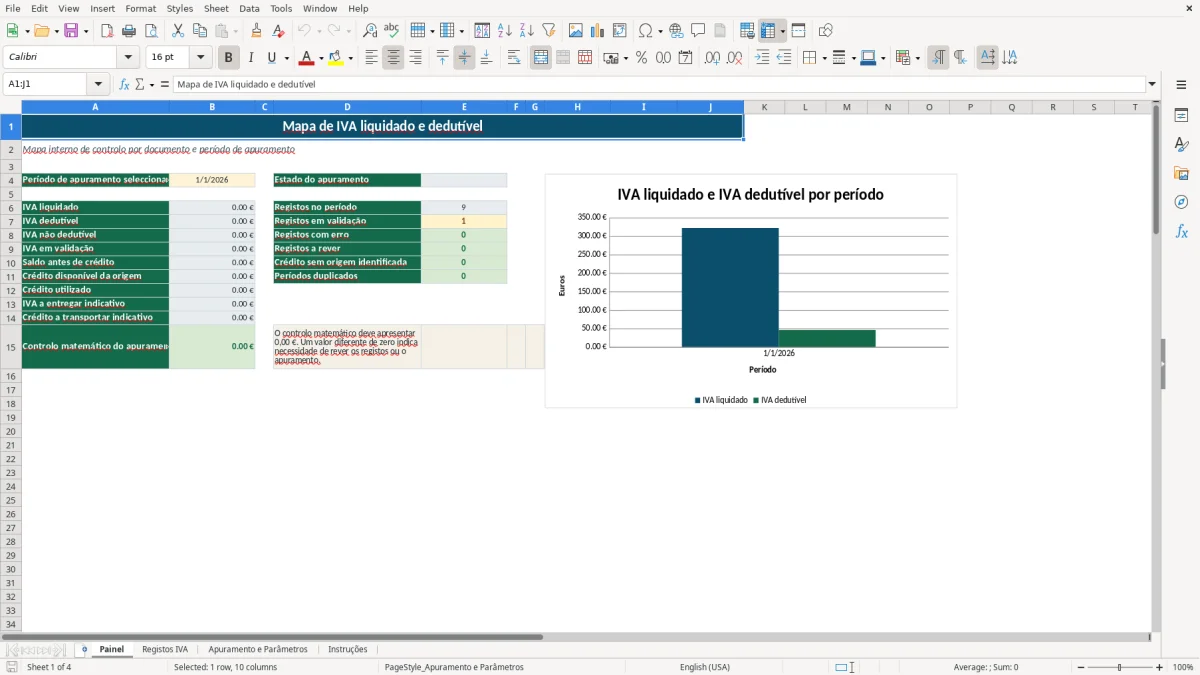Image resolution: width=1200 pixels, height=675 pixels.
Task: Open the Tools menu
Action: click(281, 8)
